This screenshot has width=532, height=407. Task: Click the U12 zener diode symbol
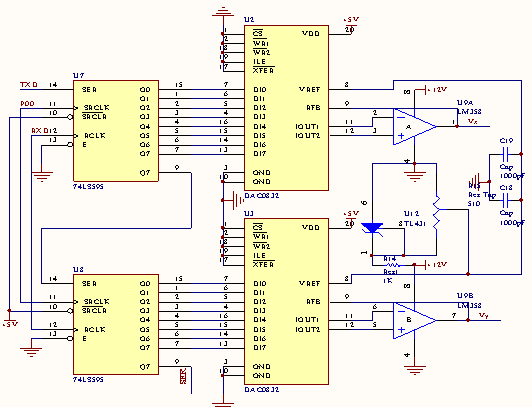pos(373,228)
